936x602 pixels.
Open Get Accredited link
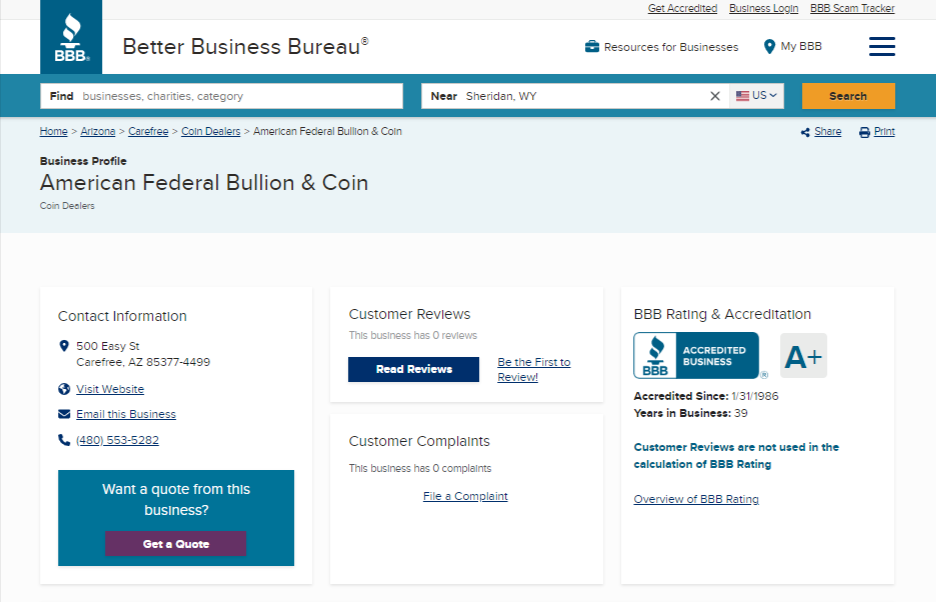682,8
